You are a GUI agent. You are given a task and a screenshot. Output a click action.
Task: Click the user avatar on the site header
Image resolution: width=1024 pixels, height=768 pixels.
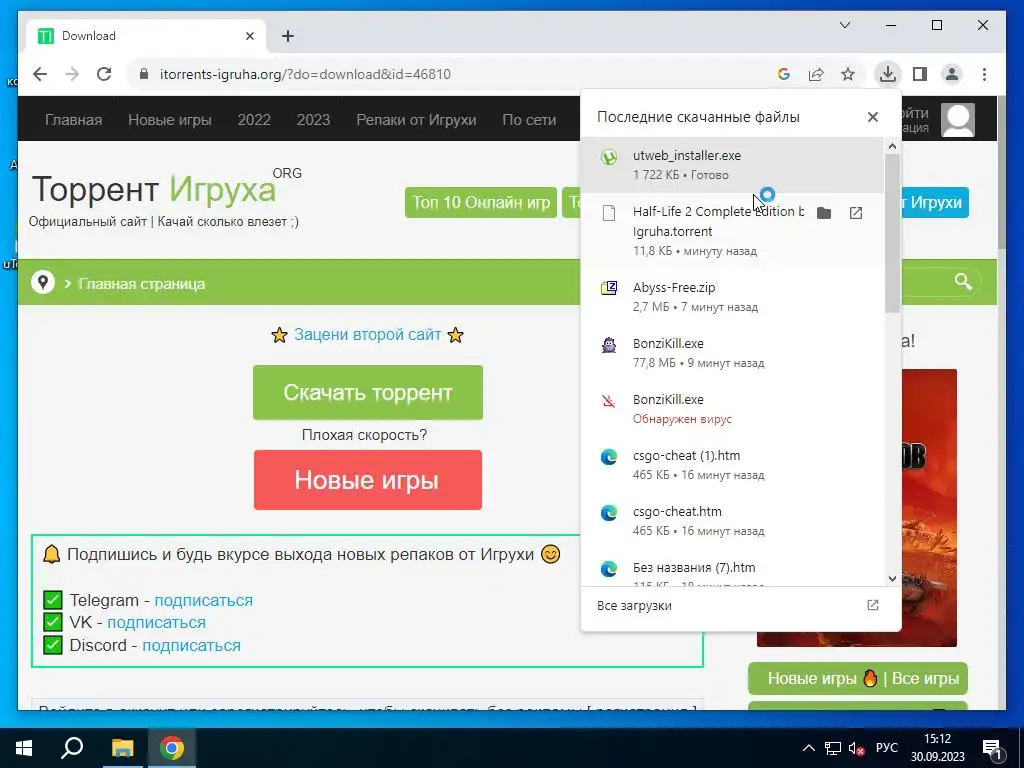(958, 120)
